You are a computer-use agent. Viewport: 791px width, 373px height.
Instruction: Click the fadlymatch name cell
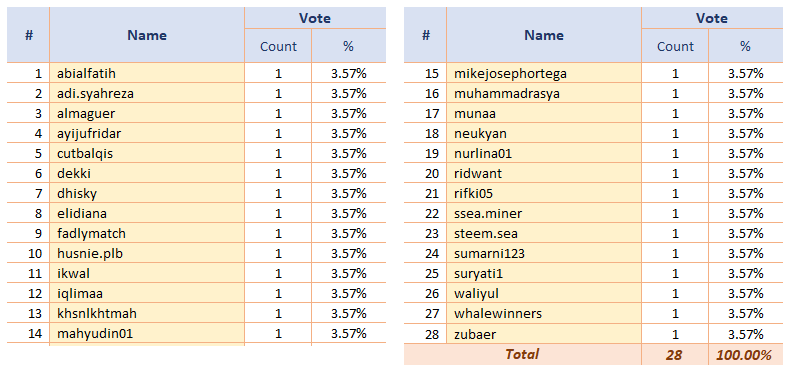pos(147,234)
